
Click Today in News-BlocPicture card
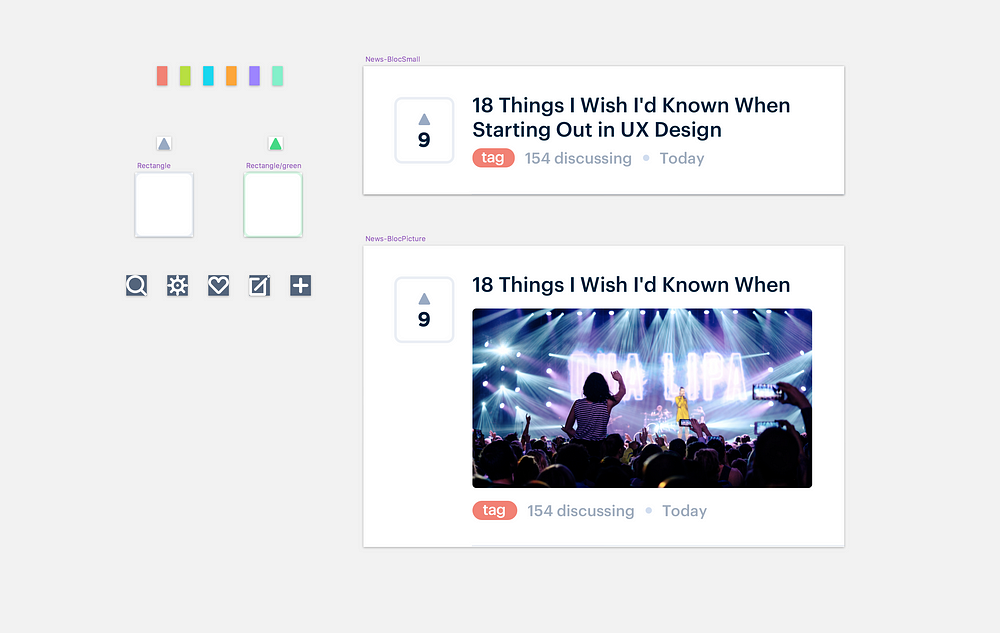click(x=684, y=511)
